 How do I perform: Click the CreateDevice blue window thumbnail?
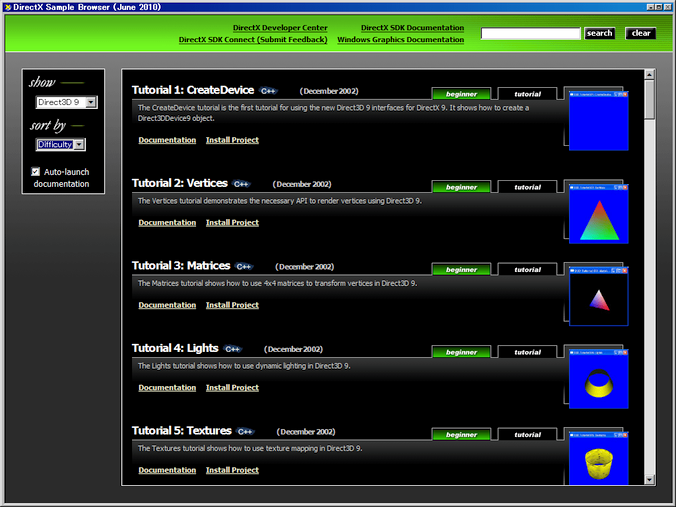pos(599,121)
